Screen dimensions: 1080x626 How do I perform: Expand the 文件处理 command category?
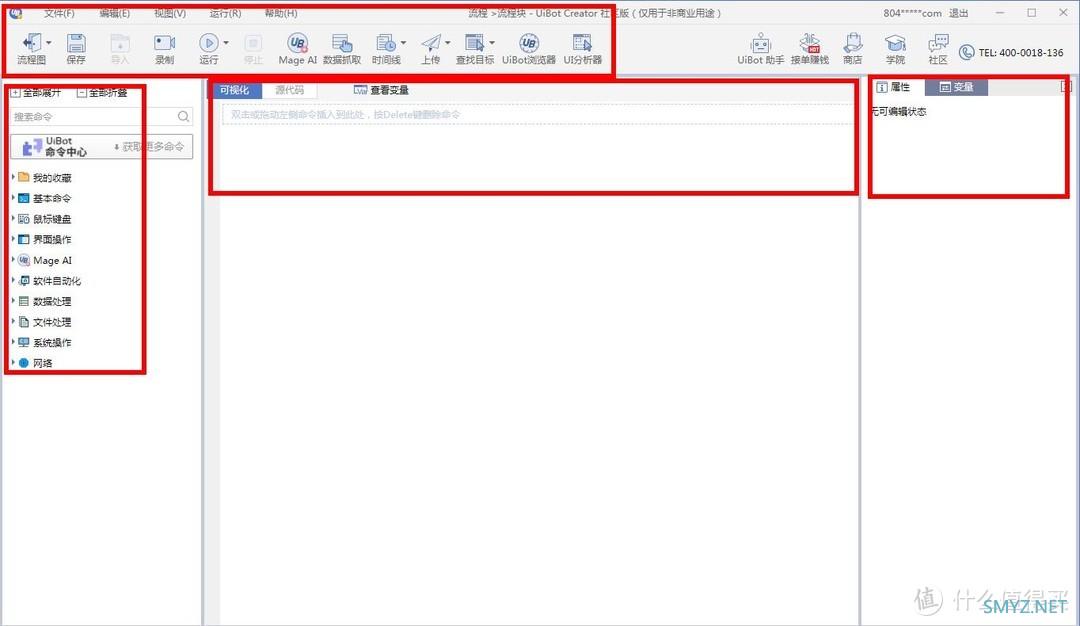14,322
